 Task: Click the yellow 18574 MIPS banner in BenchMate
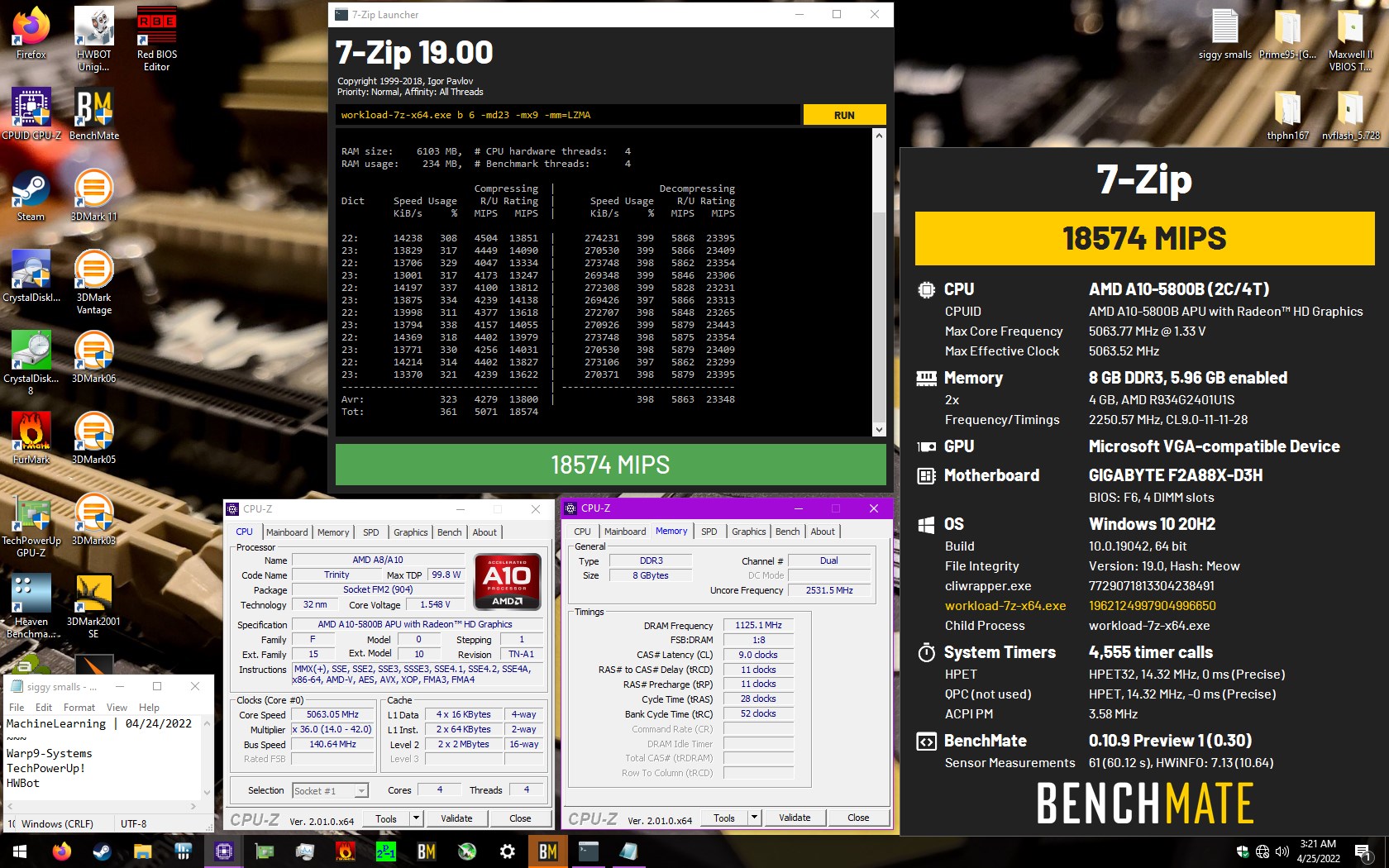pyautogui.click(x=1144, y=238)
